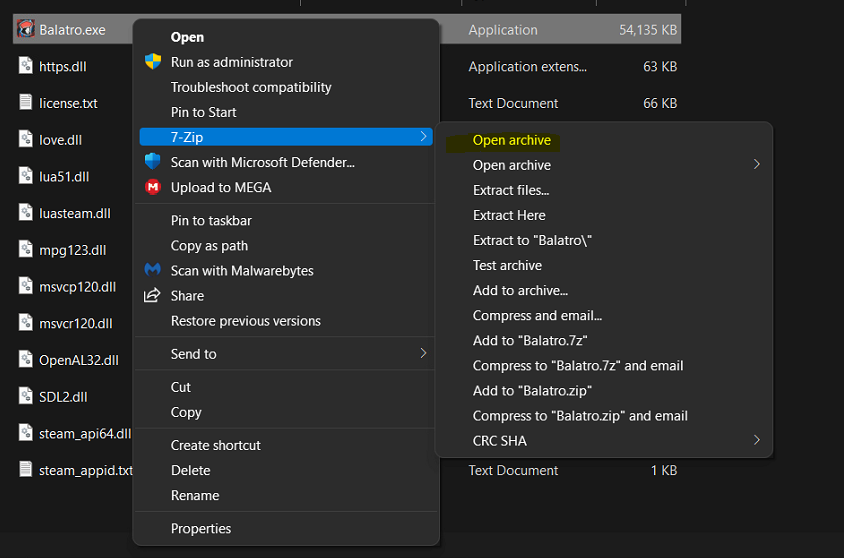Click the Microsoft Defender shield icon

(153, 162)
